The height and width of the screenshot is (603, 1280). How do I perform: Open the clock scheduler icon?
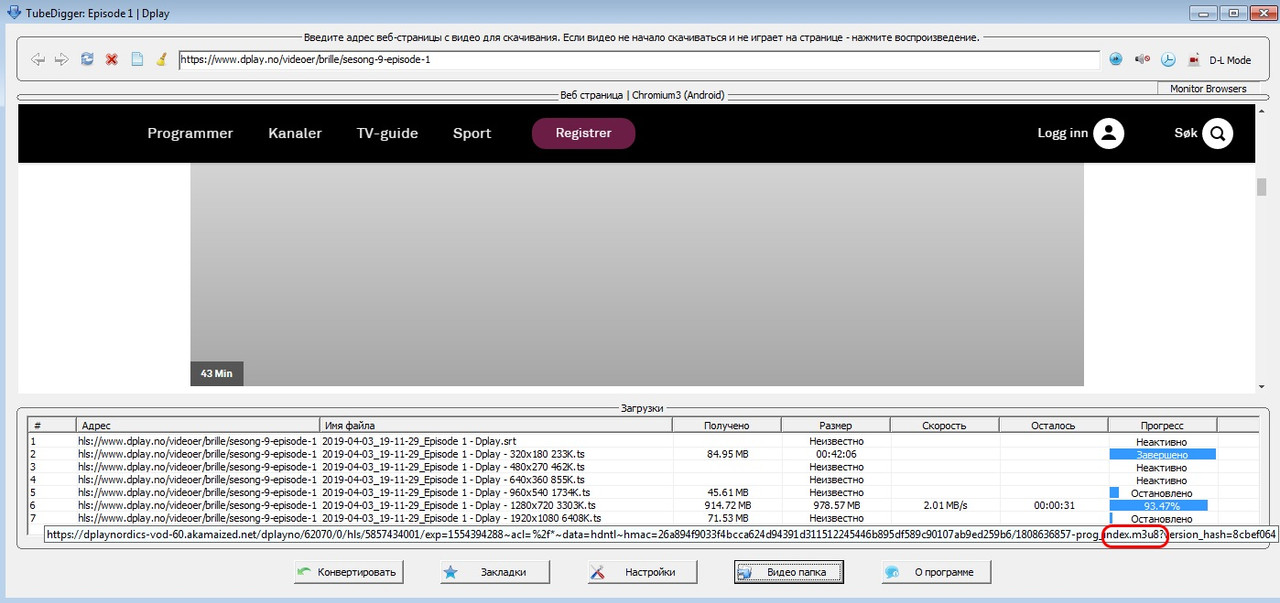point(1168,60)
